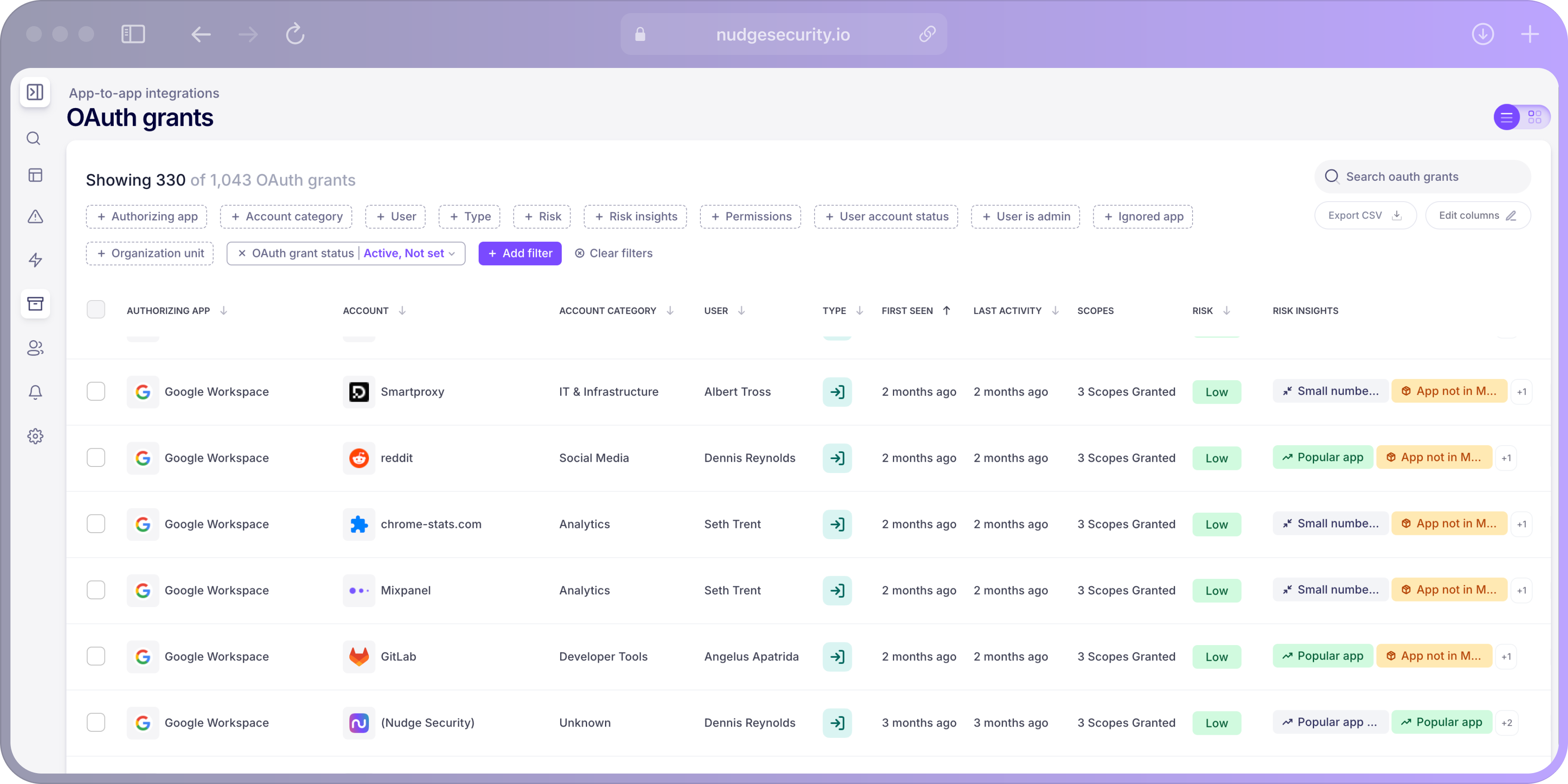
Task: Tick the Mixpanel row checkbox
Action: [x=95, y=590]
